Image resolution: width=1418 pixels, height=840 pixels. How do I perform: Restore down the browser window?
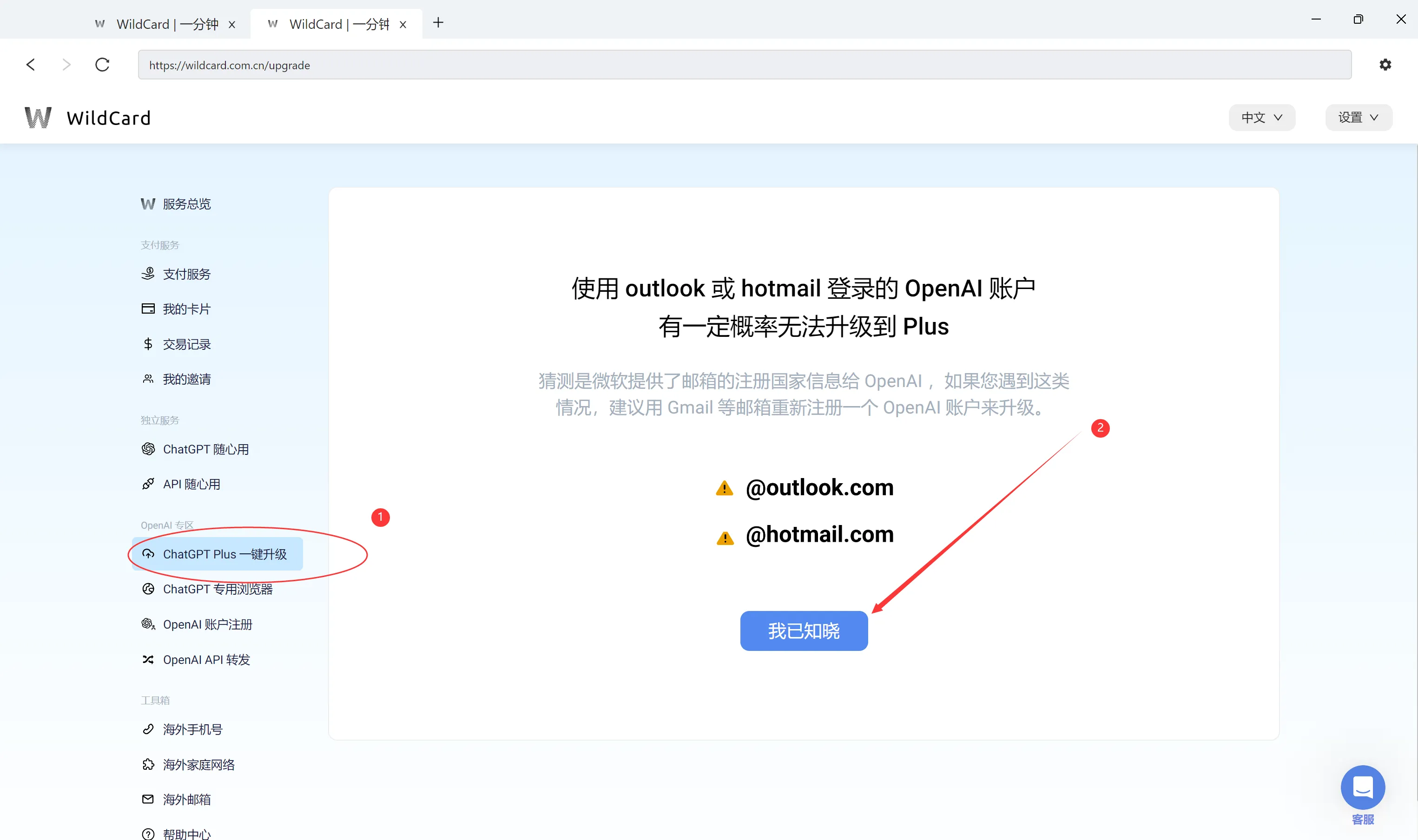pyautogui.click(x=1358, y=19)
